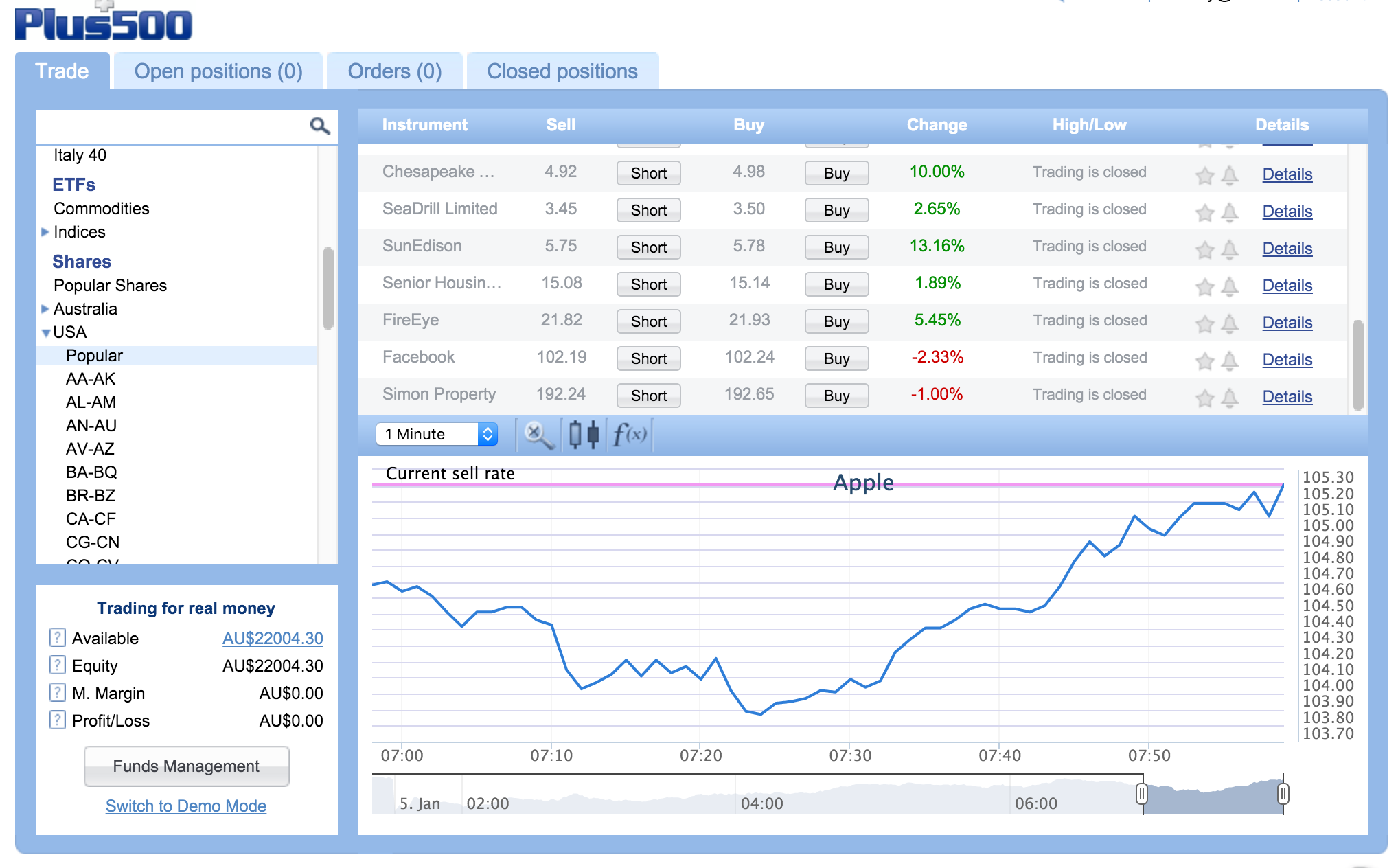
Task: Click the Funds Management button
Action: click(x=185, y=766)
